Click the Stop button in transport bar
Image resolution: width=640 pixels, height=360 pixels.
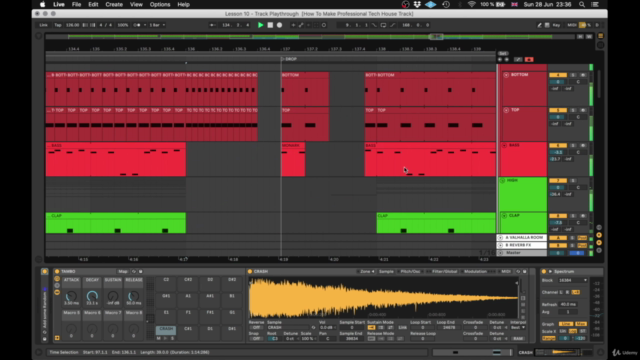[270, 25]
